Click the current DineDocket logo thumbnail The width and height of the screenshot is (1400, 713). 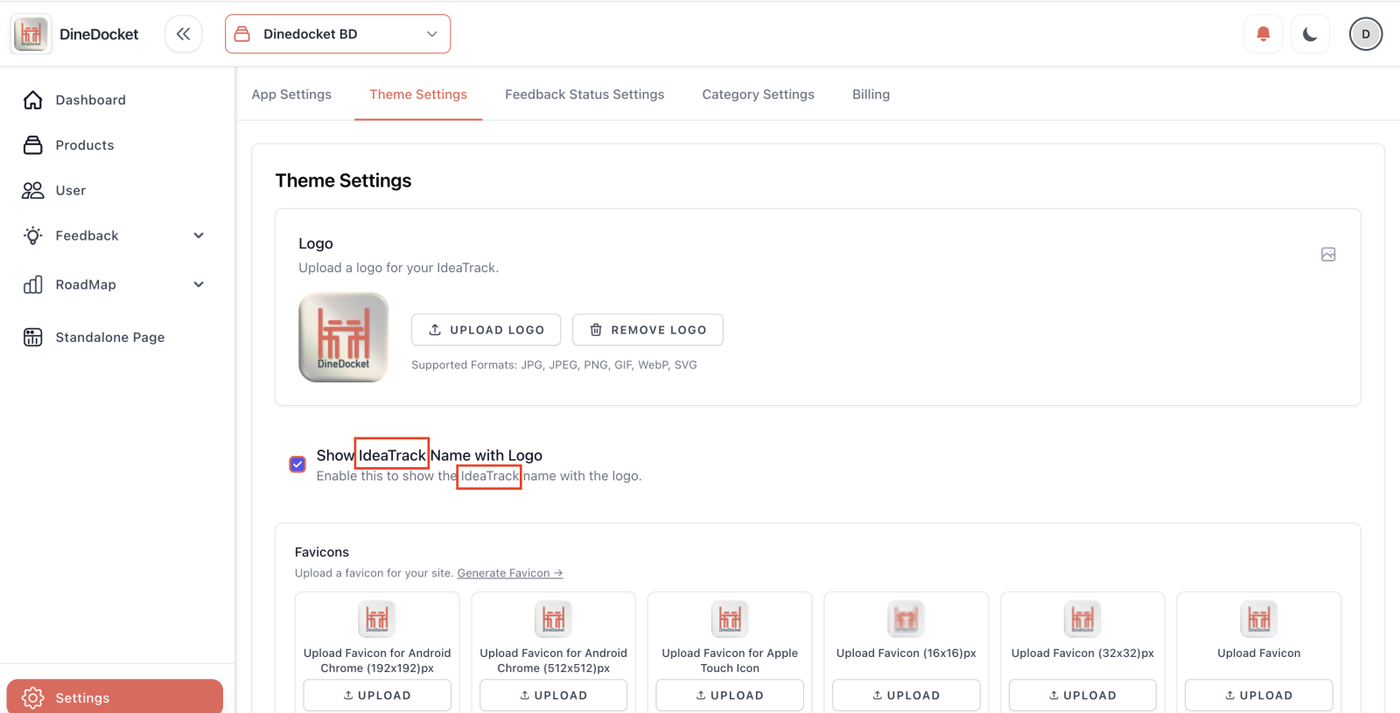point(343,338)
